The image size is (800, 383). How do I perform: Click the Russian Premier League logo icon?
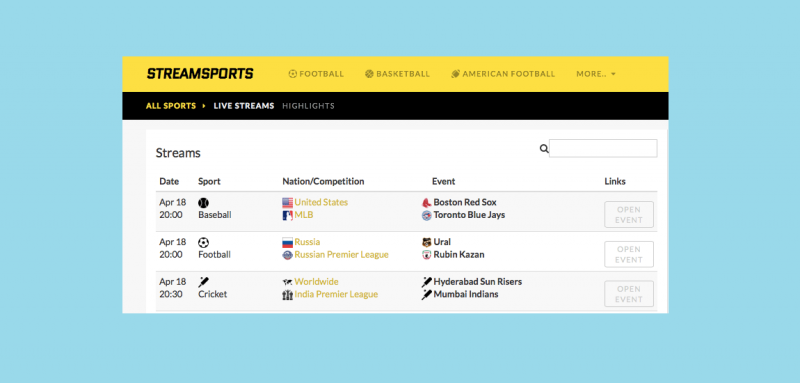coord(288,255)
